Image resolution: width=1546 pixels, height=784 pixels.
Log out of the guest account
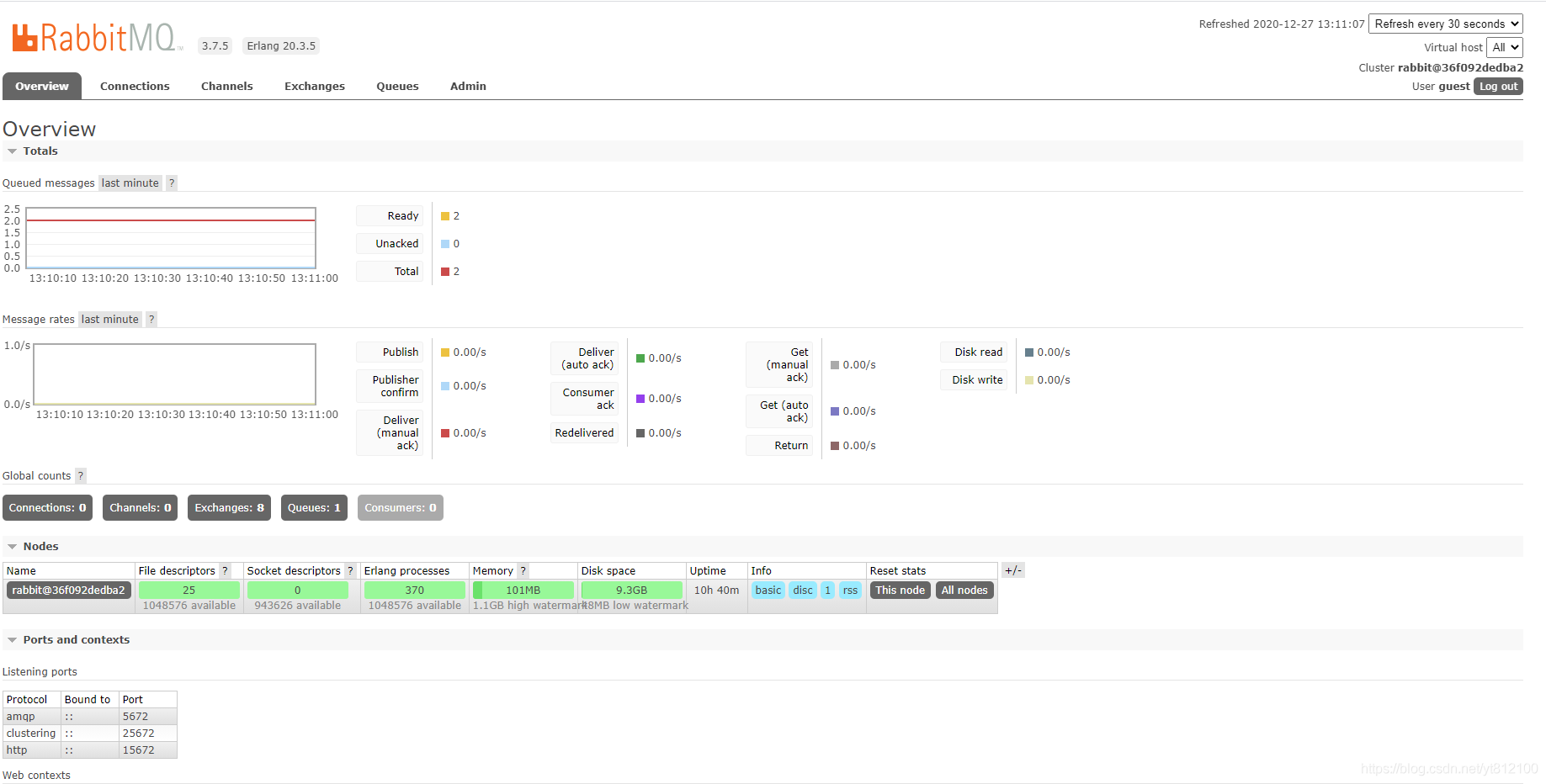click(1498, 86)
